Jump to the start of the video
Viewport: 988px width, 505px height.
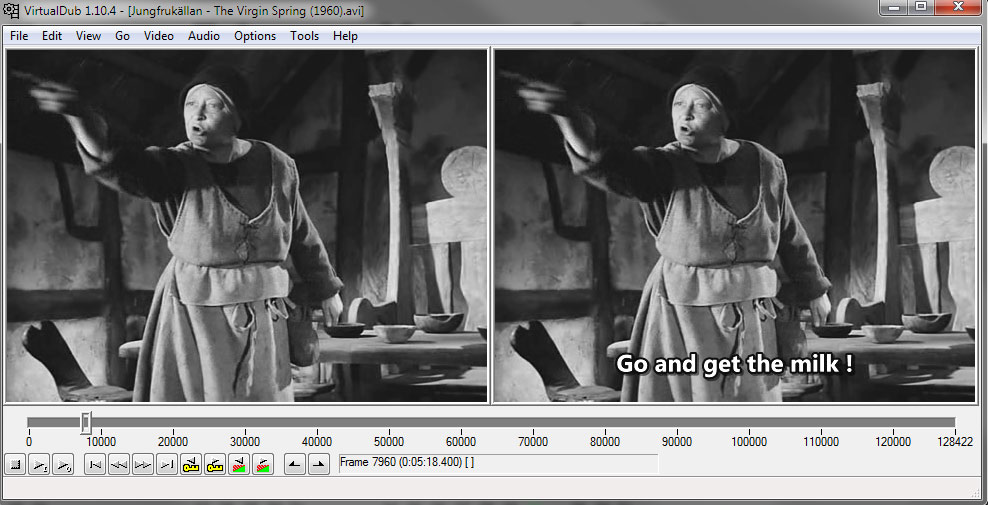coord(95,465)
